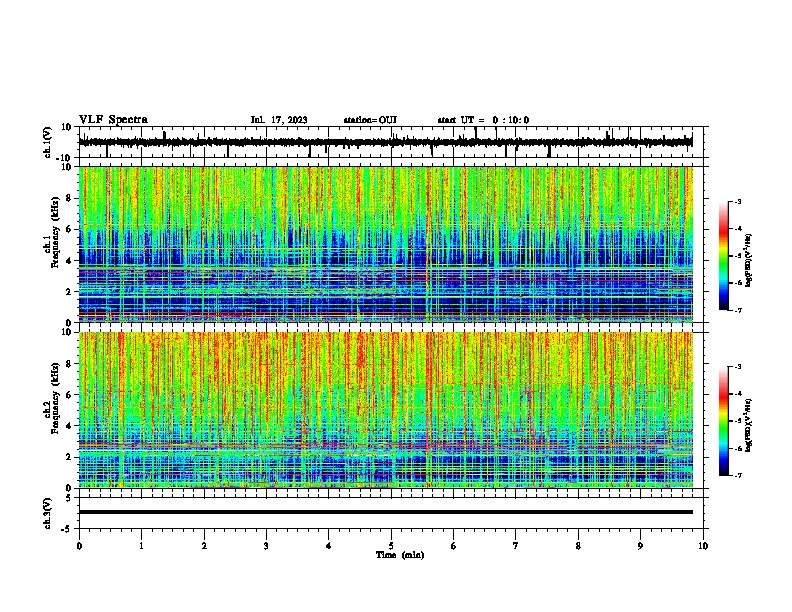Click the ch.1 color scale "log(PSD)" unit label
The height and width of the screenshot is (612, 792).
point(749,261)
